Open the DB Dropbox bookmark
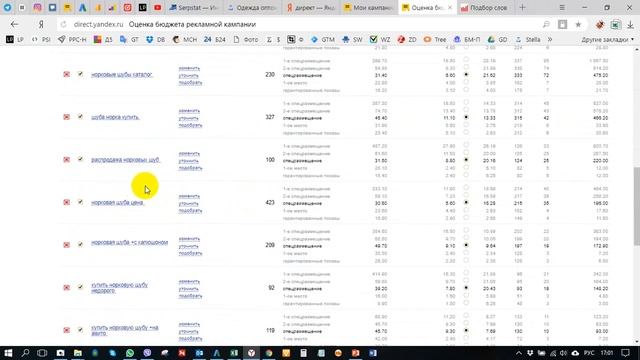640x360 pixels. coord(156,40)
